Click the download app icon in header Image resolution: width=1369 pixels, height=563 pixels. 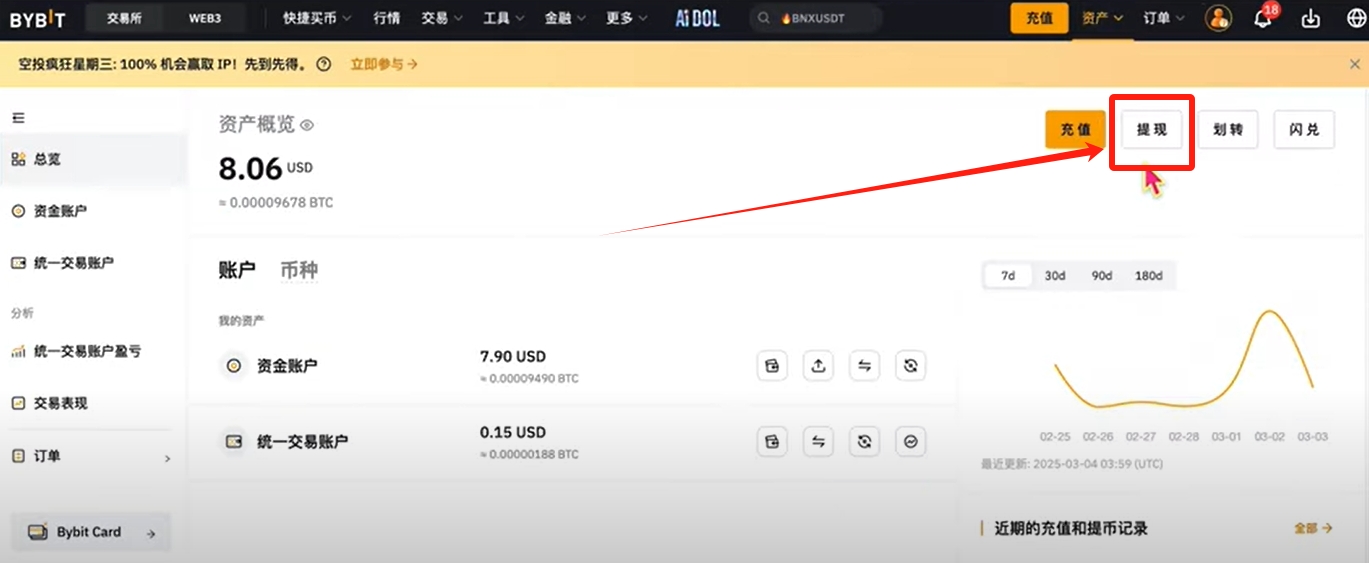point(1311,18)
